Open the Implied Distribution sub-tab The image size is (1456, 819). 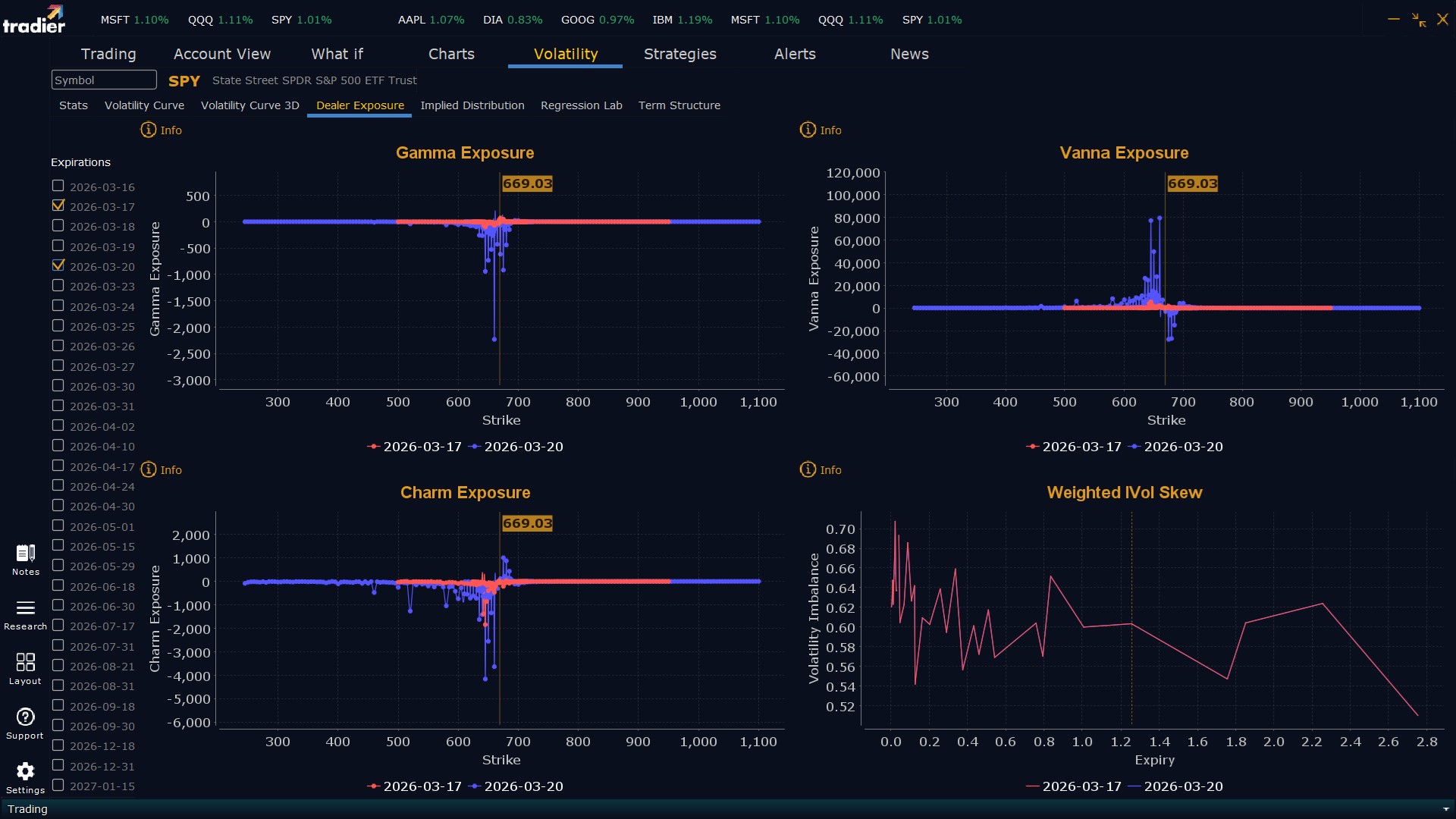[472, 105]
